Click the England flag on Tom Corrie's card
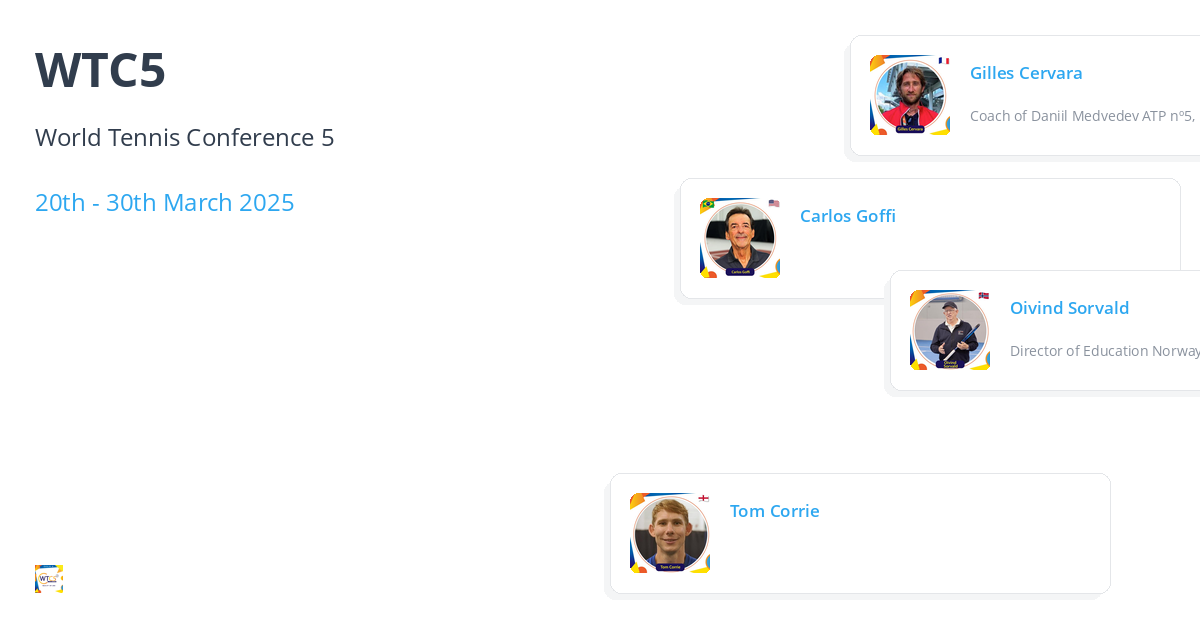The image size is (1200, 628). tap(703, 498)
